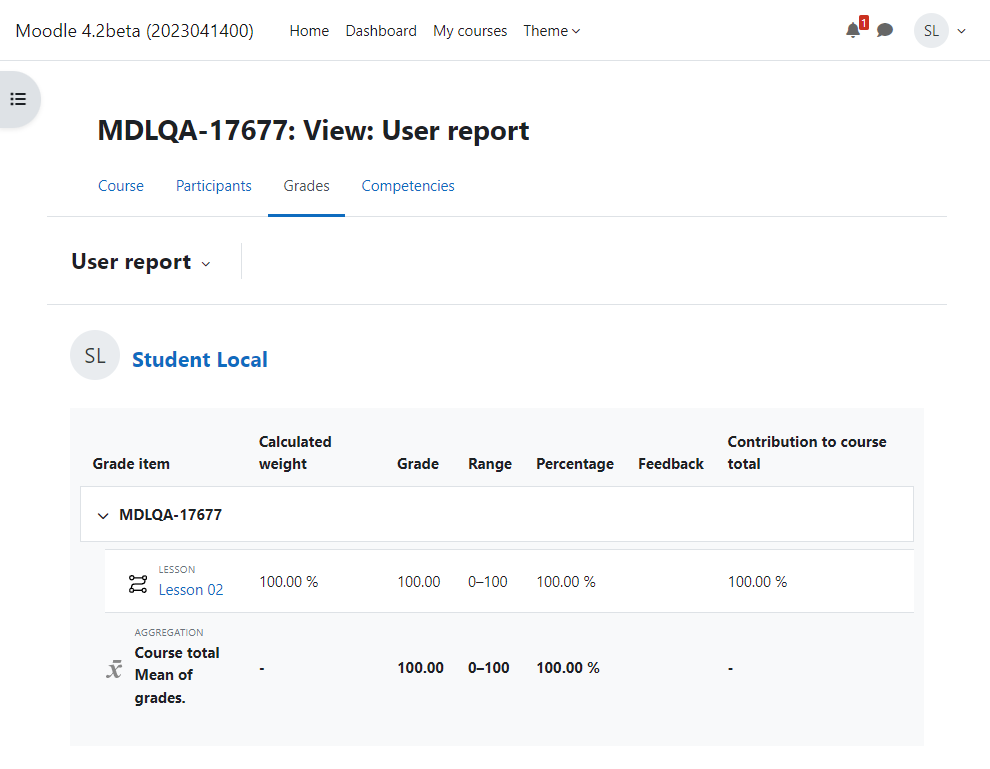The width and height of the screenshot is (990, 769).
Task: Click the Student Local profile avatar
Action: [x=95, y=355]
